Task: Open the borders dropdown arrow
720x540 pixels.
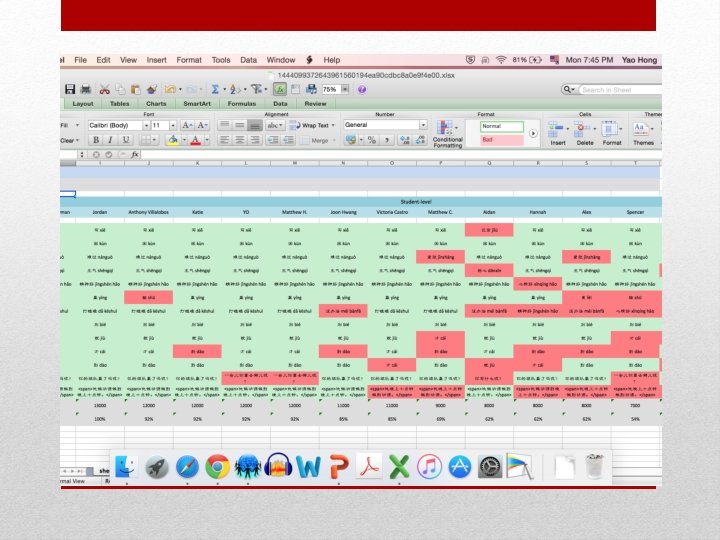Action: 154,140
